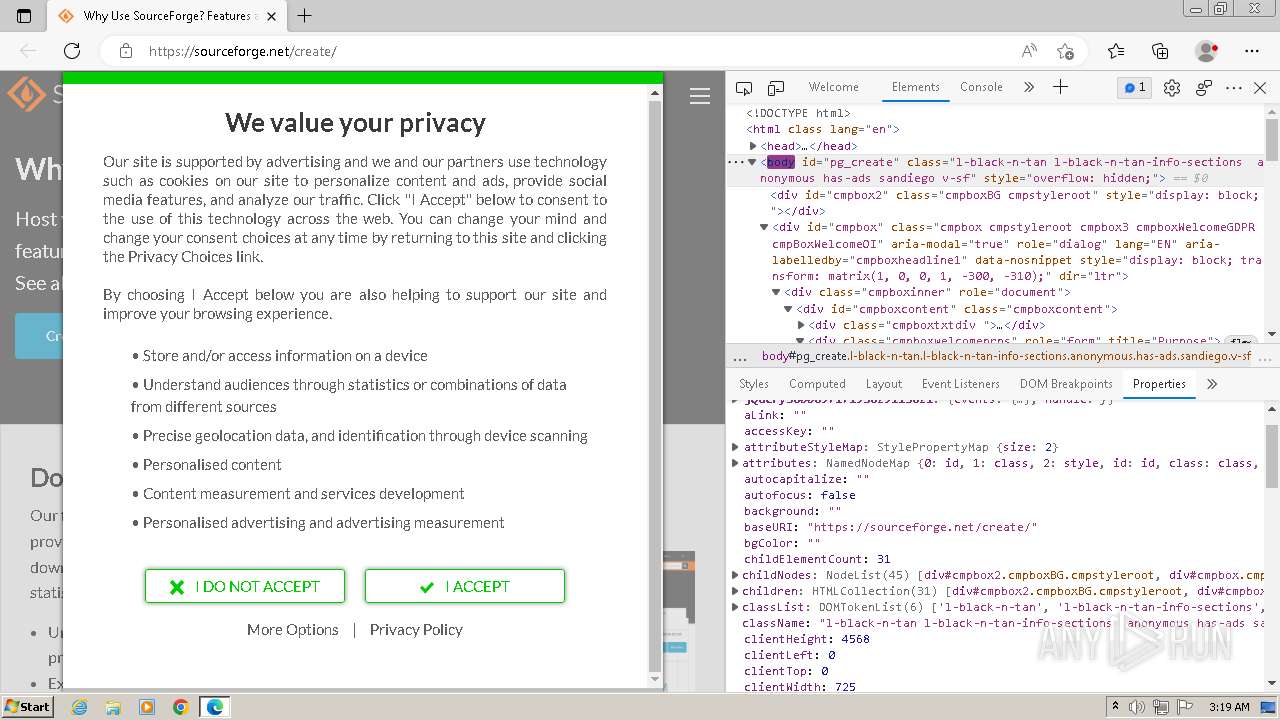Screen dimensions: 1280x720
Task: Open File Explorer from the taskbar
Action: tap(113, 707)
